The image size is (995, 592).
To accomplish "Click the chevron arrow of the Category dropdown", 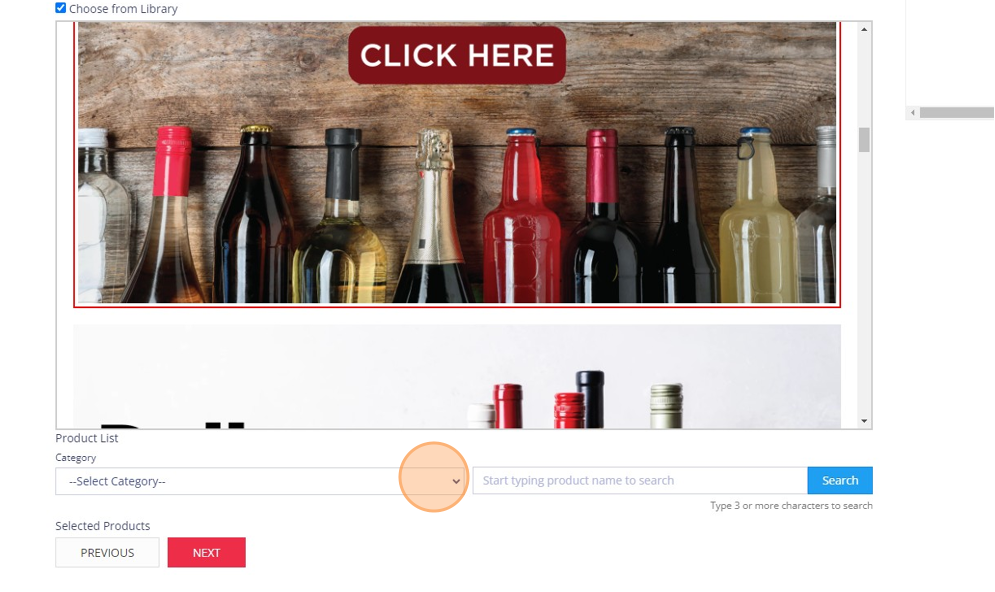I will pyautogui.click(x=456, y=481).
